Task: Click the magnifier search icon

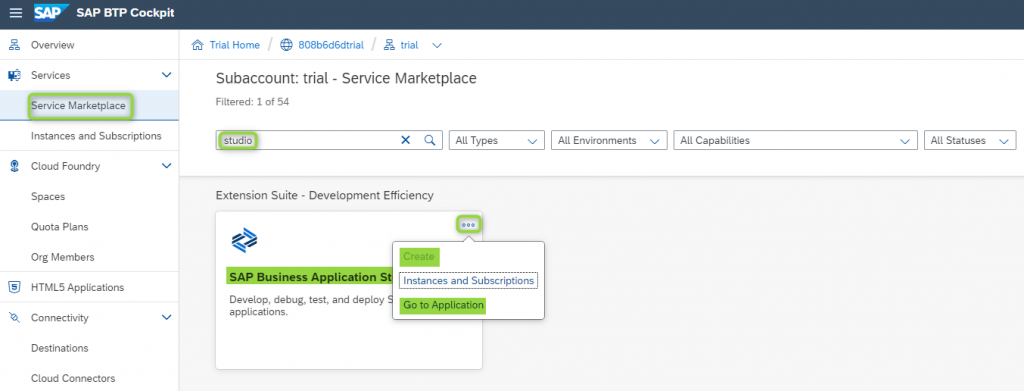Action: 430,140
